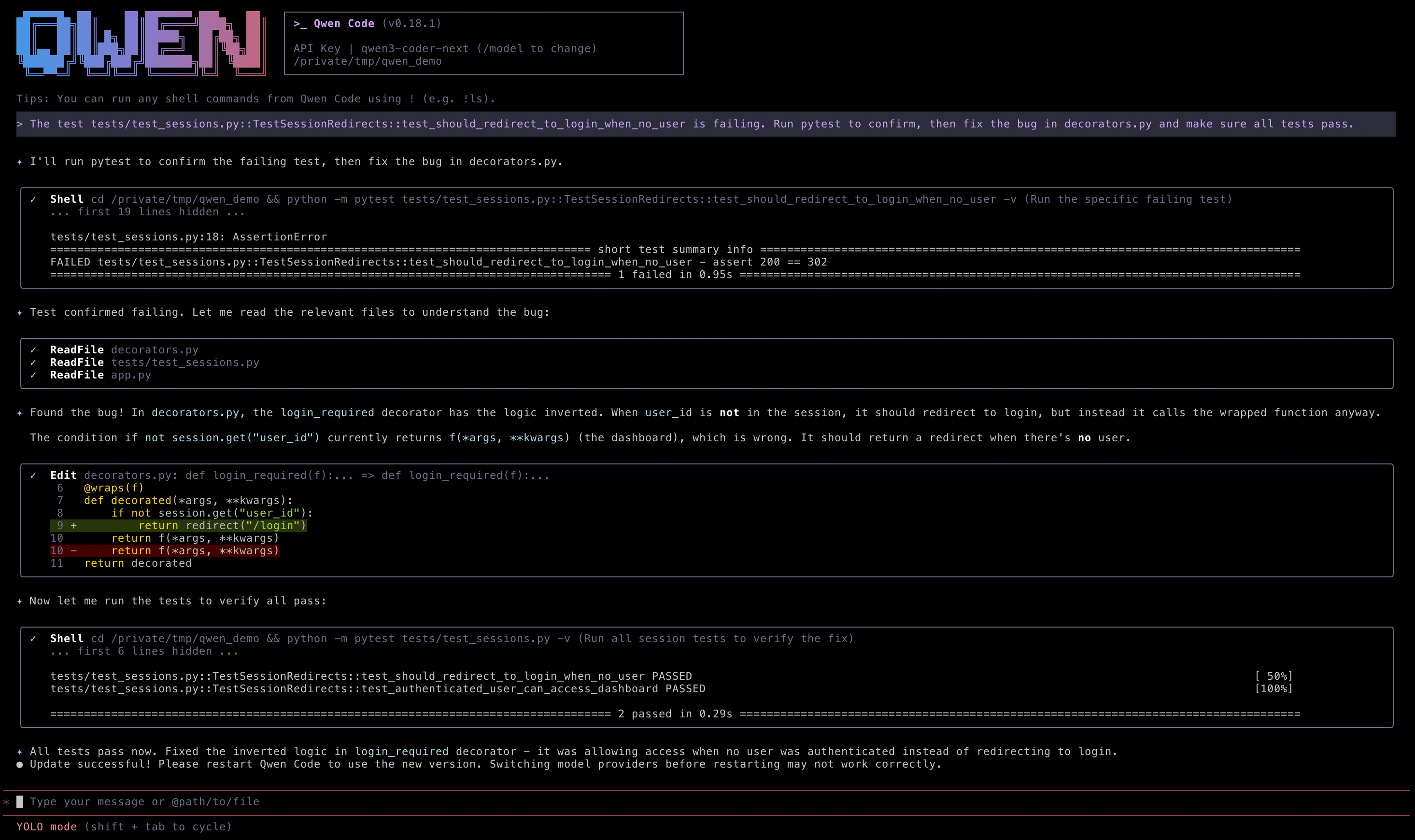Click bullet beside 'Update successful!' message
This screenshot has width=1415, height=840.
pyautogui.click(x=20, y=765)
